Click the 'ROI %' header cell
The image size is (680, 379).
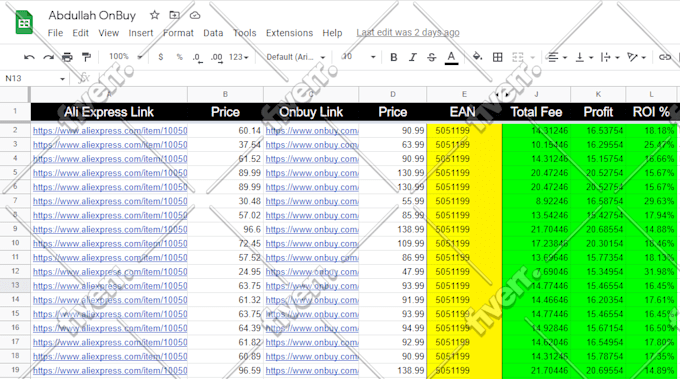[x=651, y=112]
